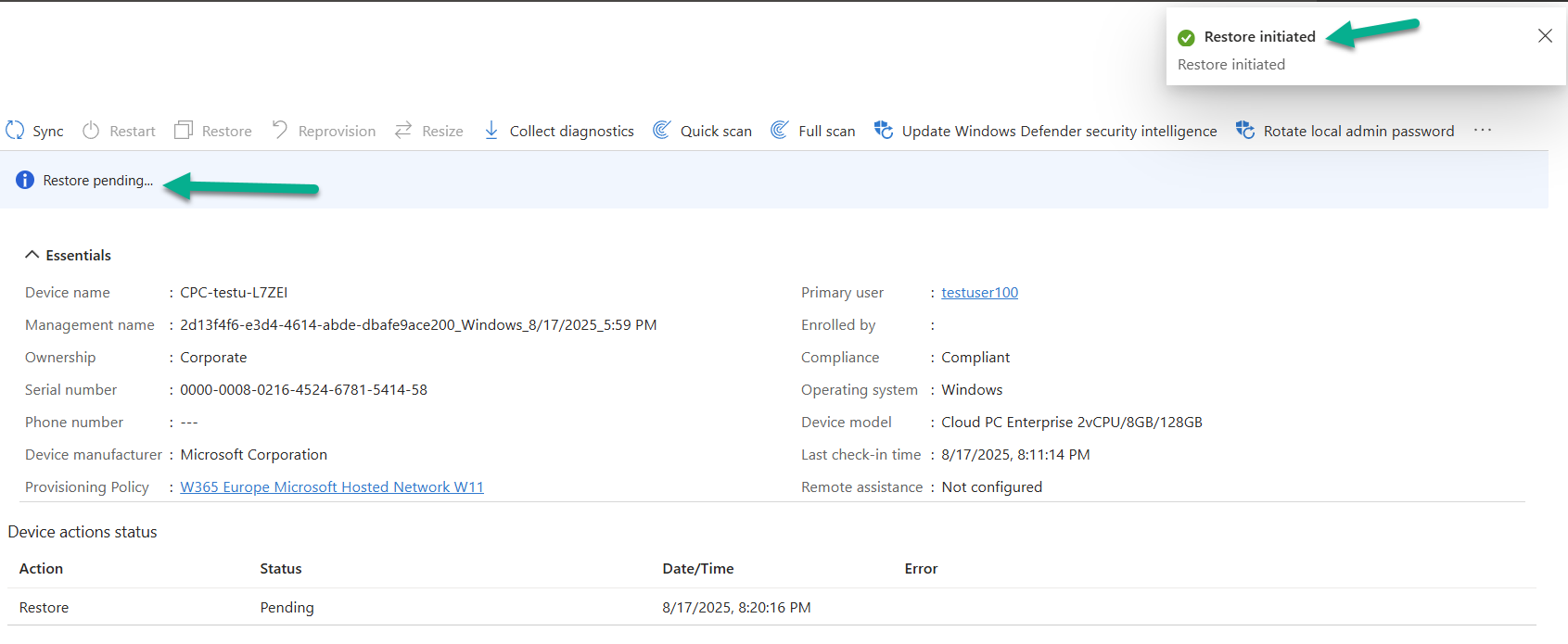This screenshot has height=644, width=1568.
Task: Click the Full scan icon
Action: 780,131
